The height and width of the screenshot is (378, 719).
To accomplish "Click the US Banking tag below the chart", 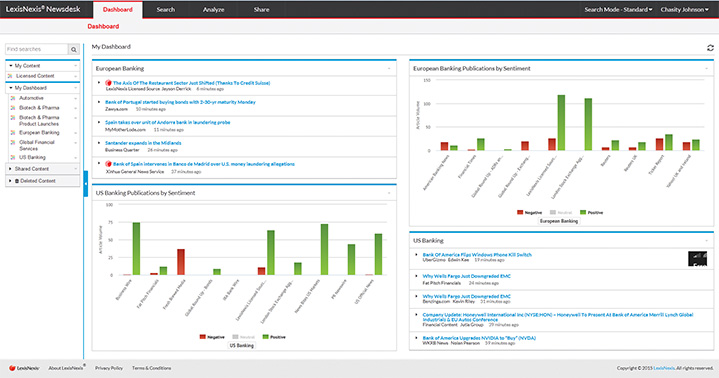I will (x=242, y=345).
